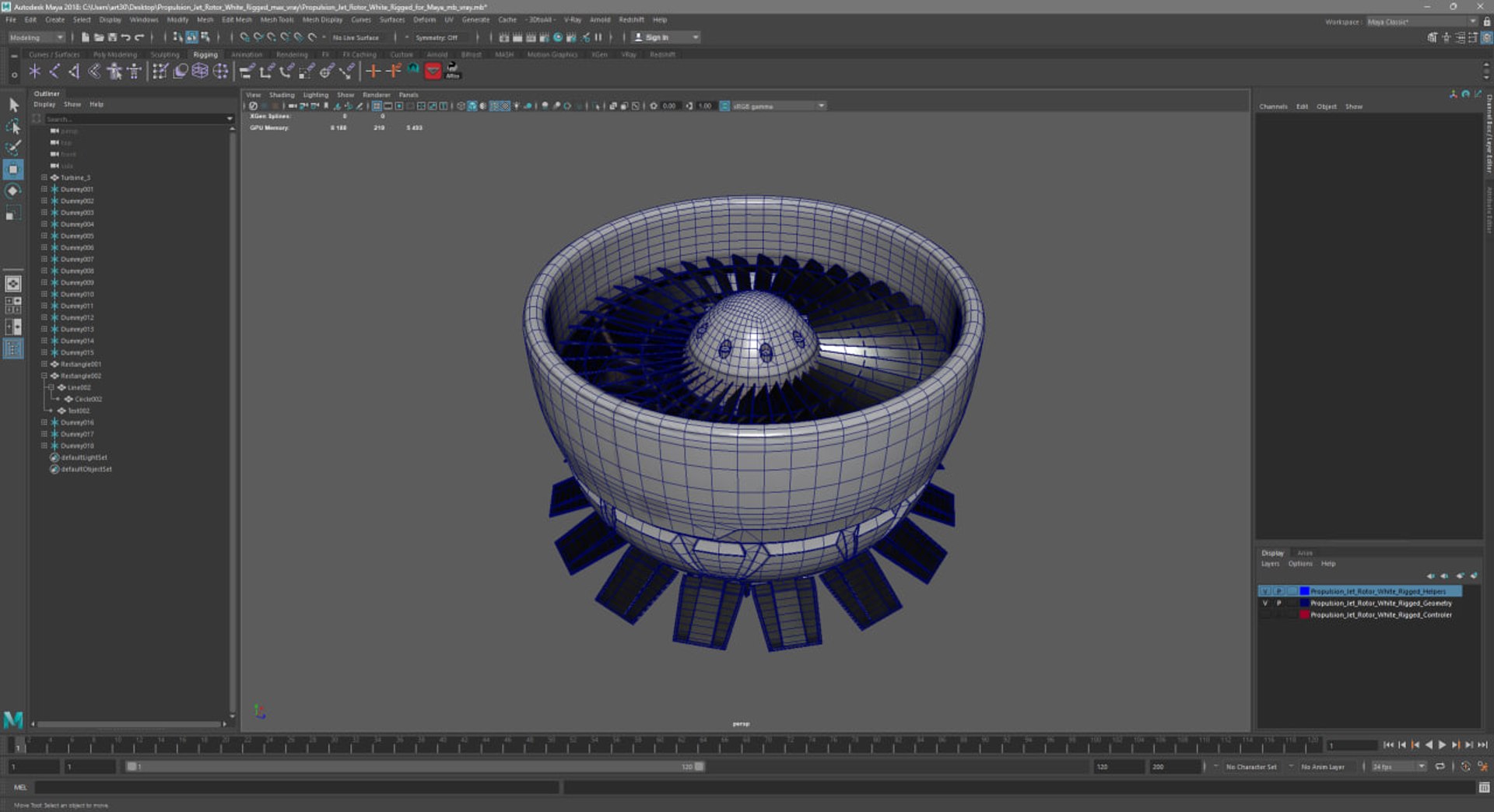The height and width of the screenshot is (812, 1494).
Task: Open the Deform menu
Action: click(x=424, y=19)
